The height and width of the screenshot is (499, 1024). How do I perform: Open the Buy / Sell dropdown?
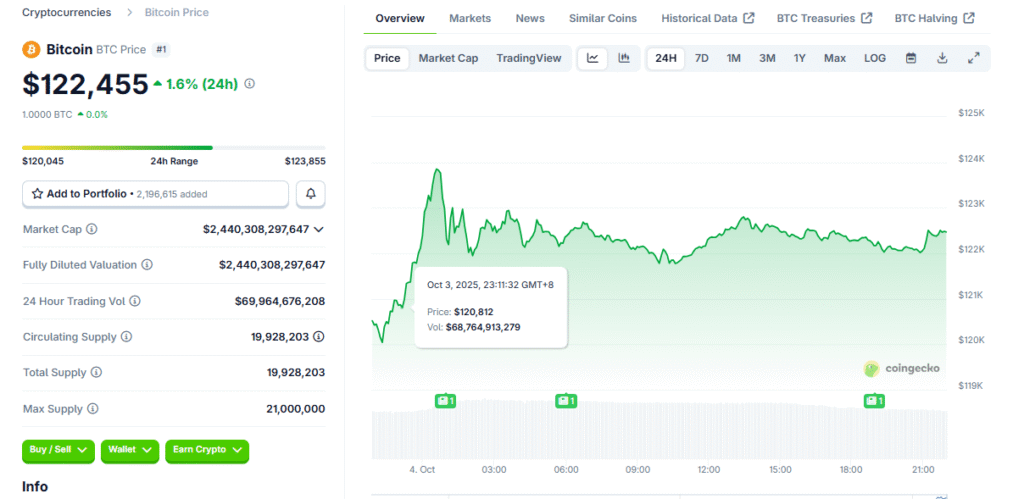[58, 450]
